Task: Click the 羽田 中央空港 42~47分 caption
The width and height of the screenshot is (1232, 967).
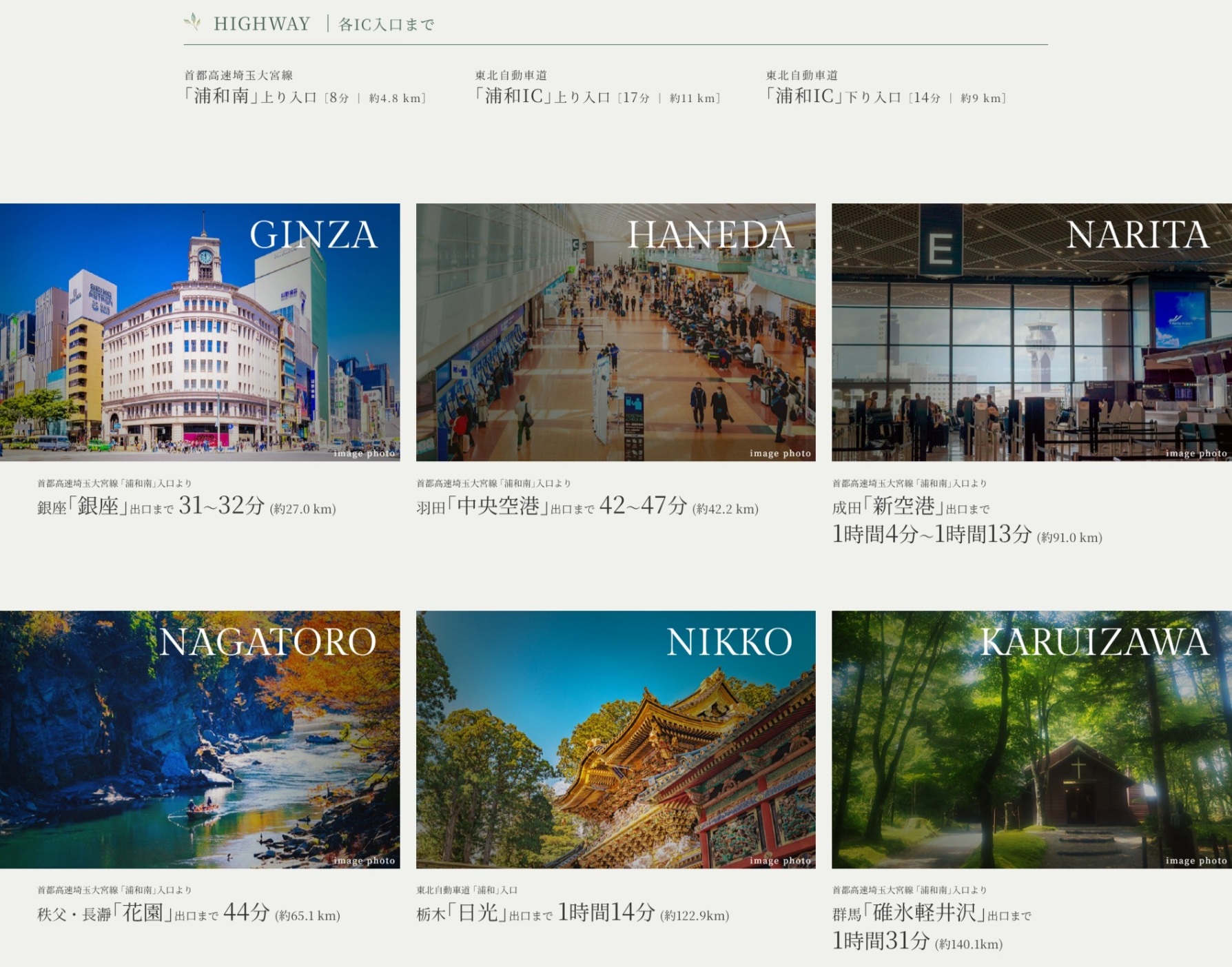Action: (587, 507)
